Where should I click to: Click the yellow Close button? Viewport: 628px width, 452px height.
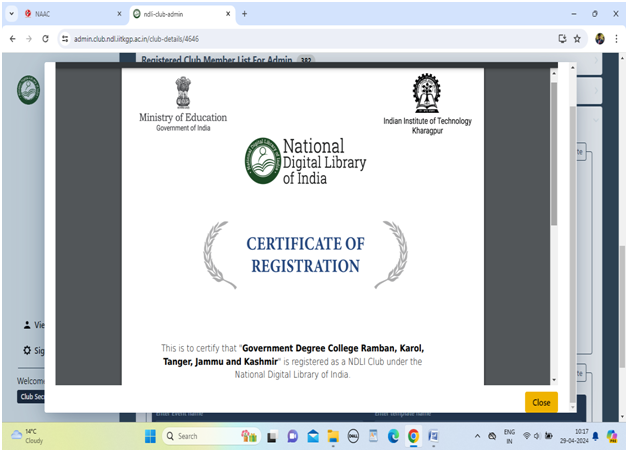tap(541, 402)
